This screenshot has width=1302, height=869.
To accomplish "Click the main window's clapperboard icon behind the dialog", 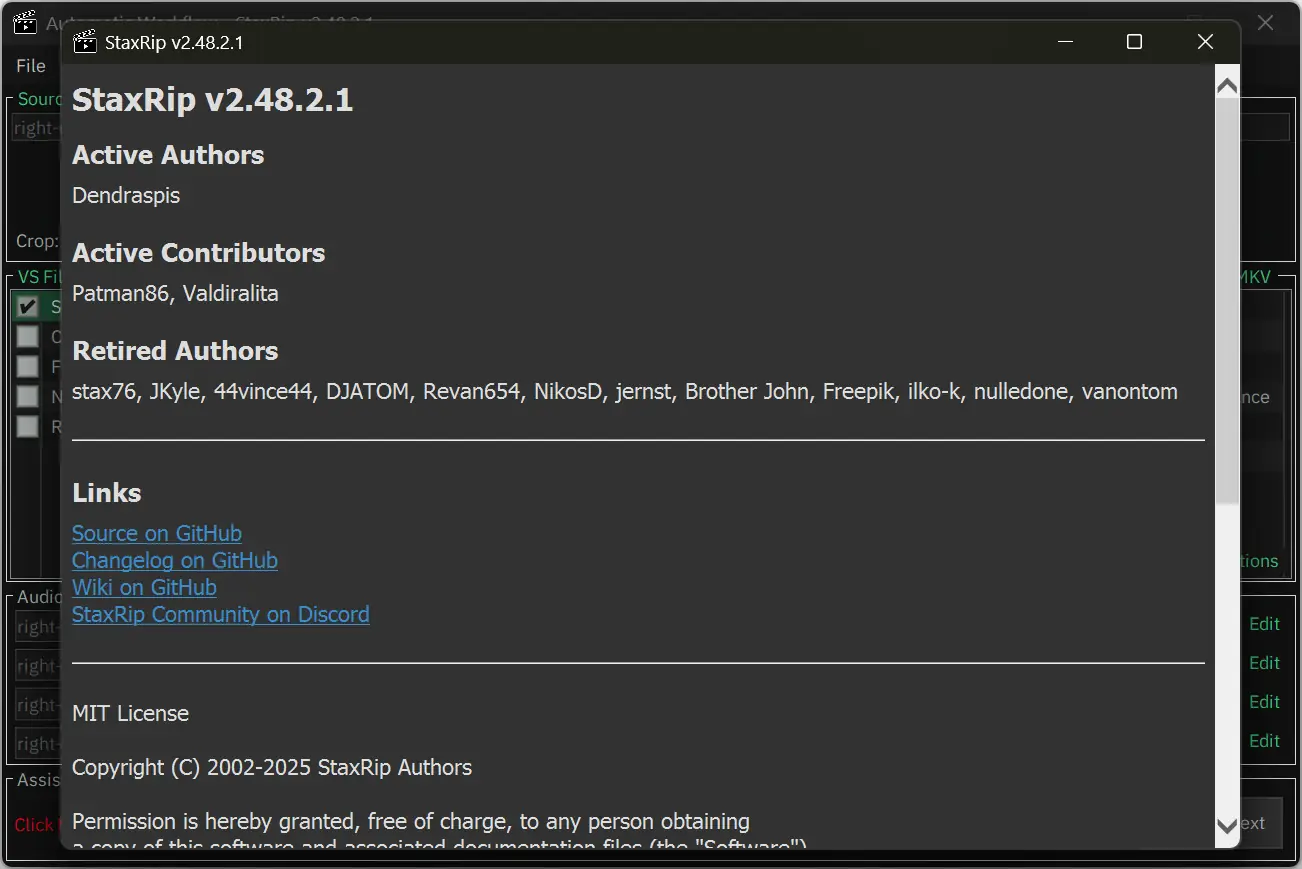I will pos(25,23).
